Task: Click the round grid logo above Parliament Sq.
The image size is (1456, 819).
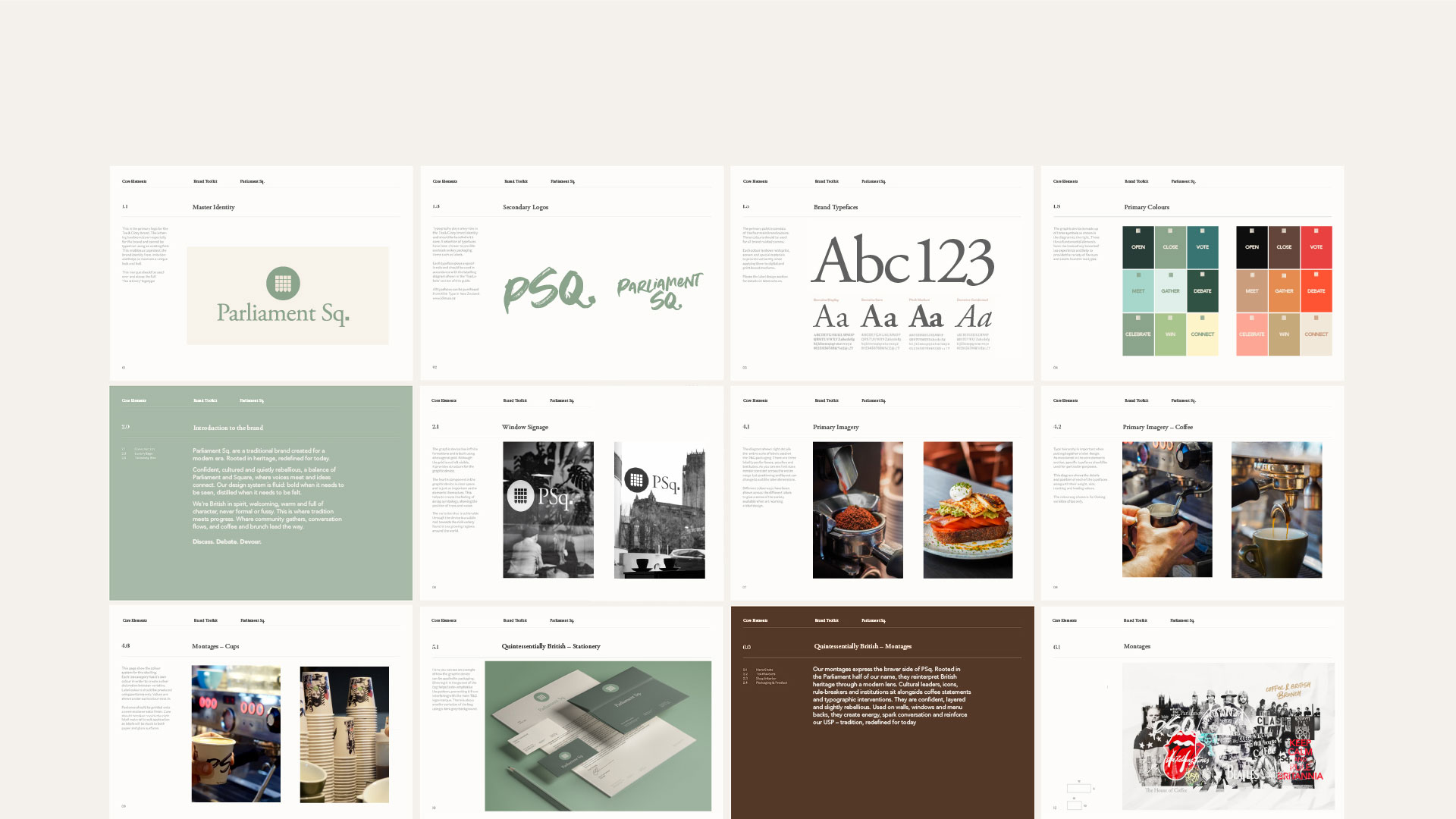Action: click(283, 284)
